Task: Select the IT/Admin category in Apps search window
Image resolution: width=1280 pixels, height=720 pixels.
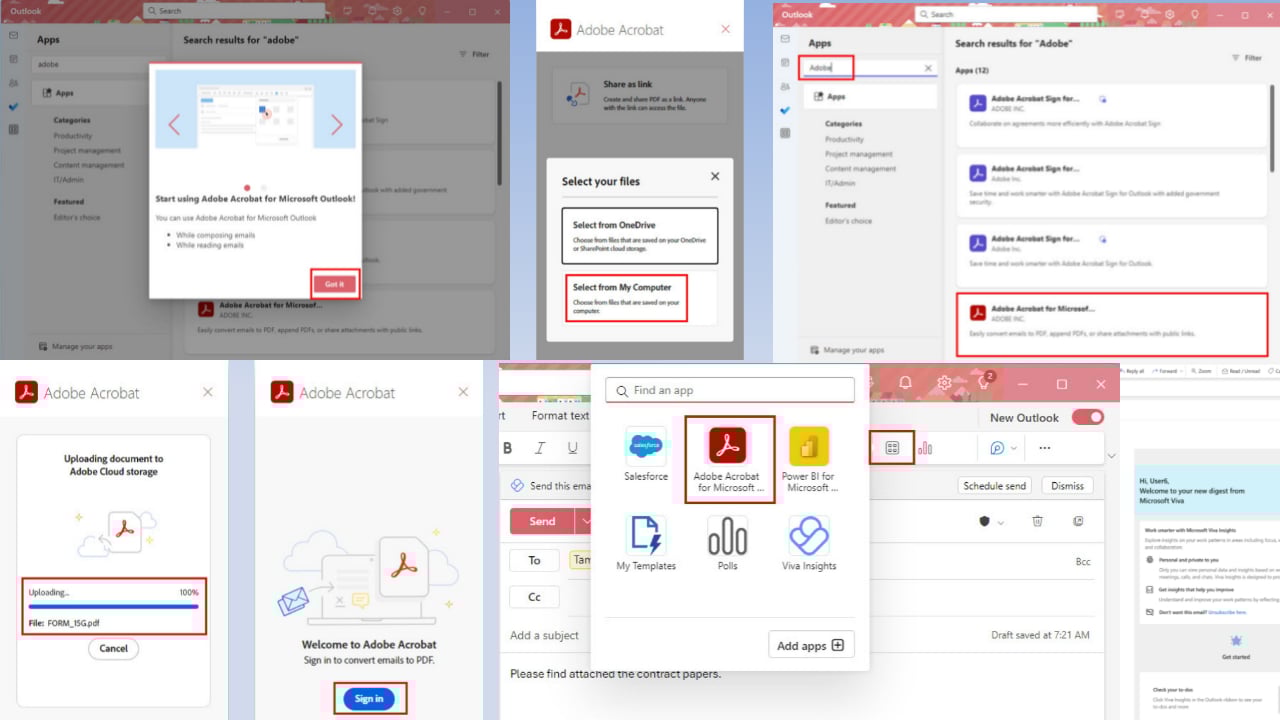Action: pos(840,184)
